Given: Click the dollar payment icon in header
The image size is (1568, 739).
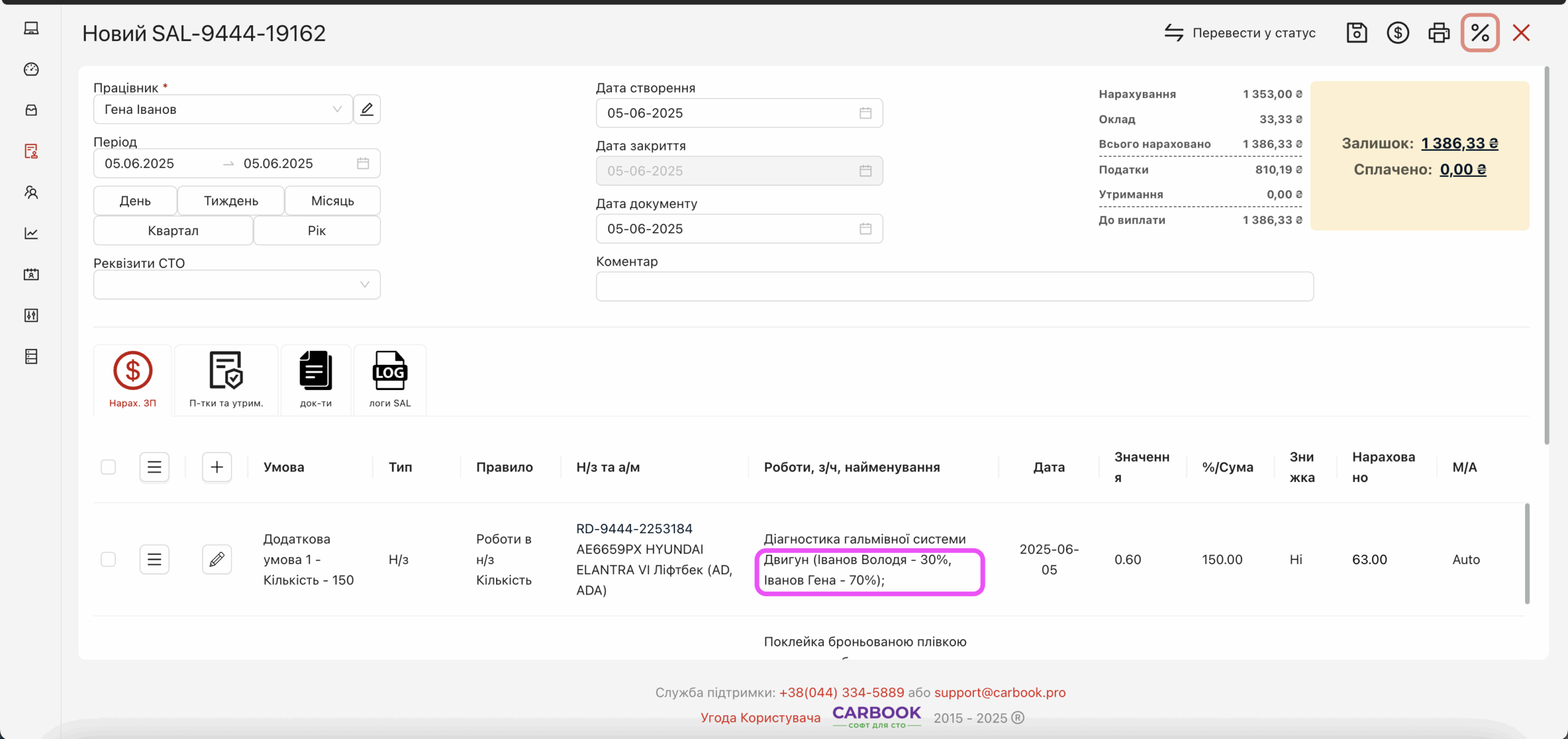Looking at the screenshot, I should pos(1398,33).
